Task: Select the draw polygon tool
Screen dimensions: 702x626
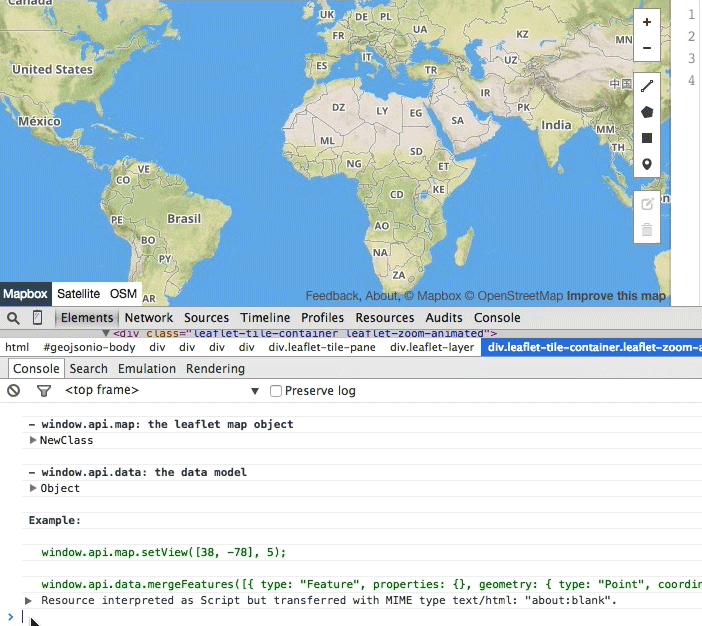Action: (x=646, y=112)
